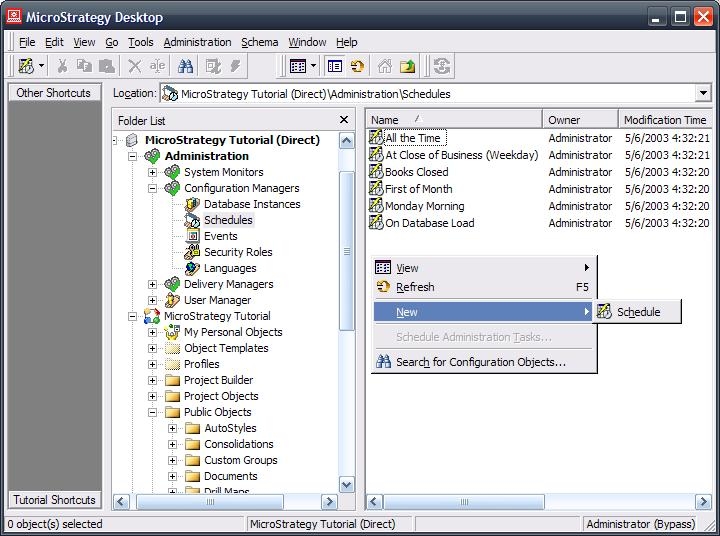Expand the My Personal Objects node
The image size is (720, 536).
(x=152, y=332)
